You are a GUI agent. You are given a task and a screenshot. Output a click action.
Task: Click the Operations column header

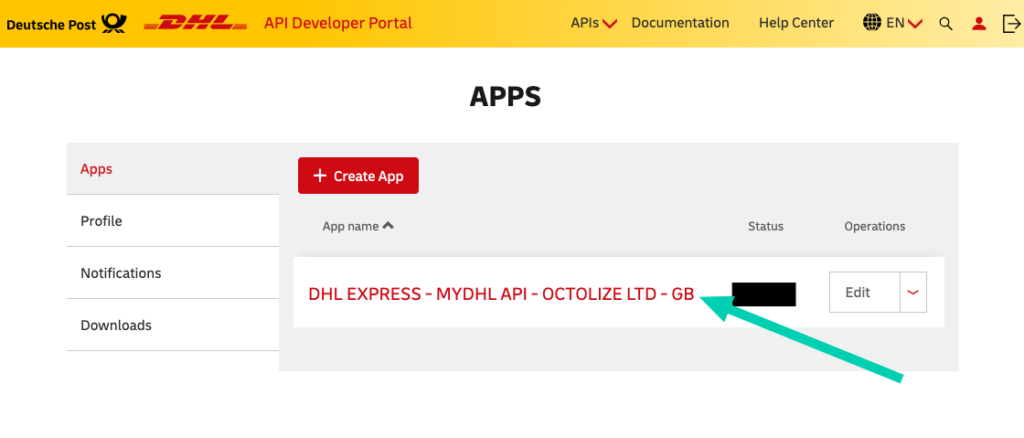[x=874, y=227]
